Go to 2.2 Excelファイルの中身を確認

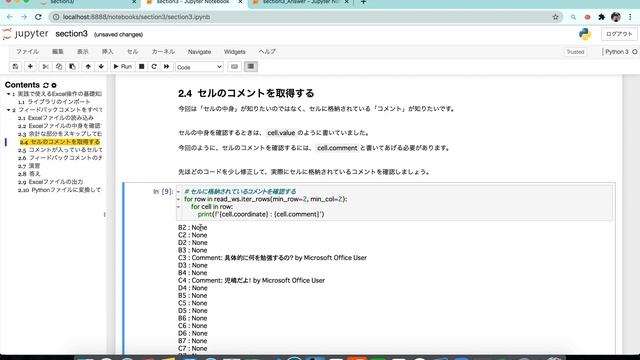[60, 126]
